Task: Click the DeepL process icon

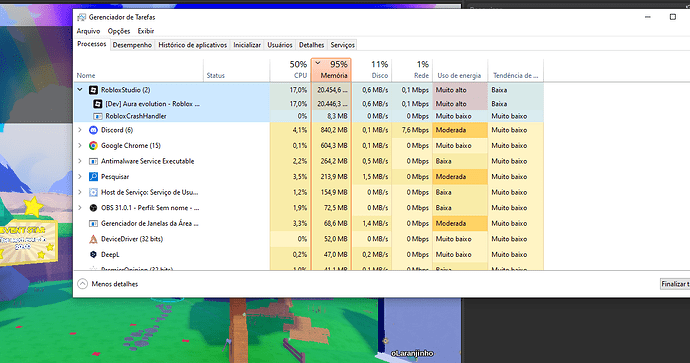Action: [x=93, y=254]
